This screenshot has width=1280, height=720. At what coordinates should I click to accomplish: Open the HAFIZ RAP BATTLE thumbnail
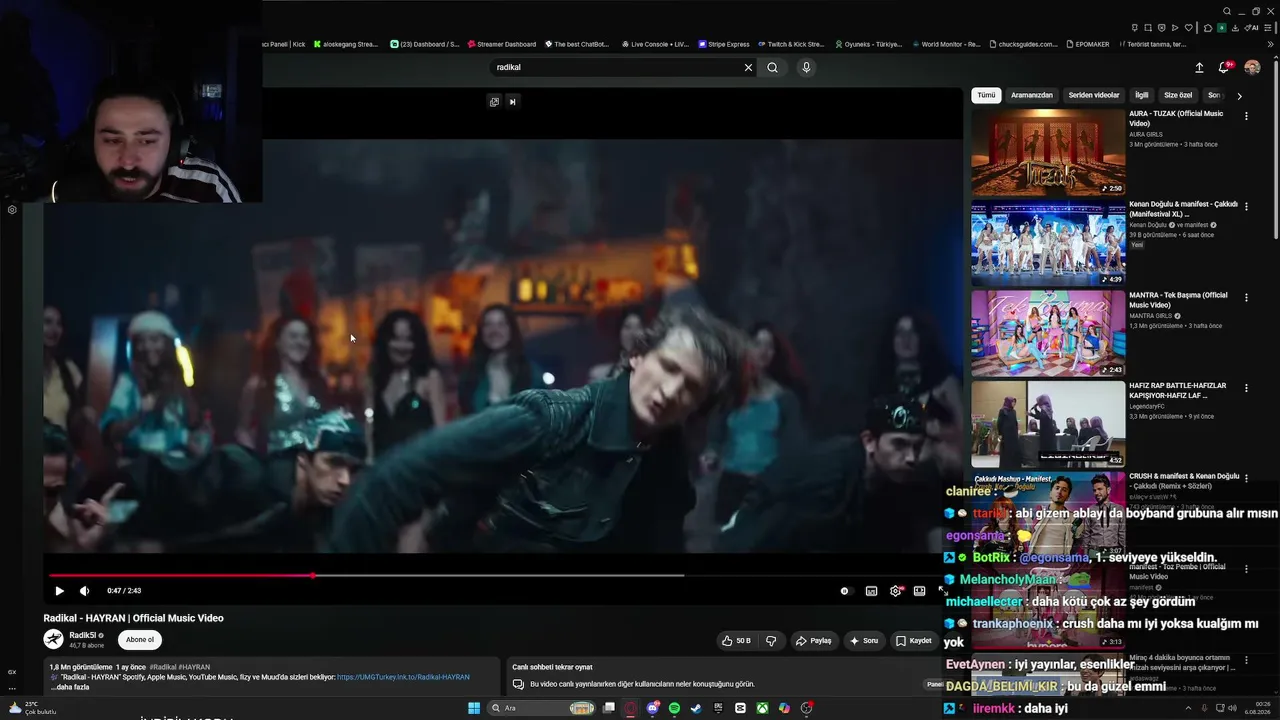tap(1048, 424)
